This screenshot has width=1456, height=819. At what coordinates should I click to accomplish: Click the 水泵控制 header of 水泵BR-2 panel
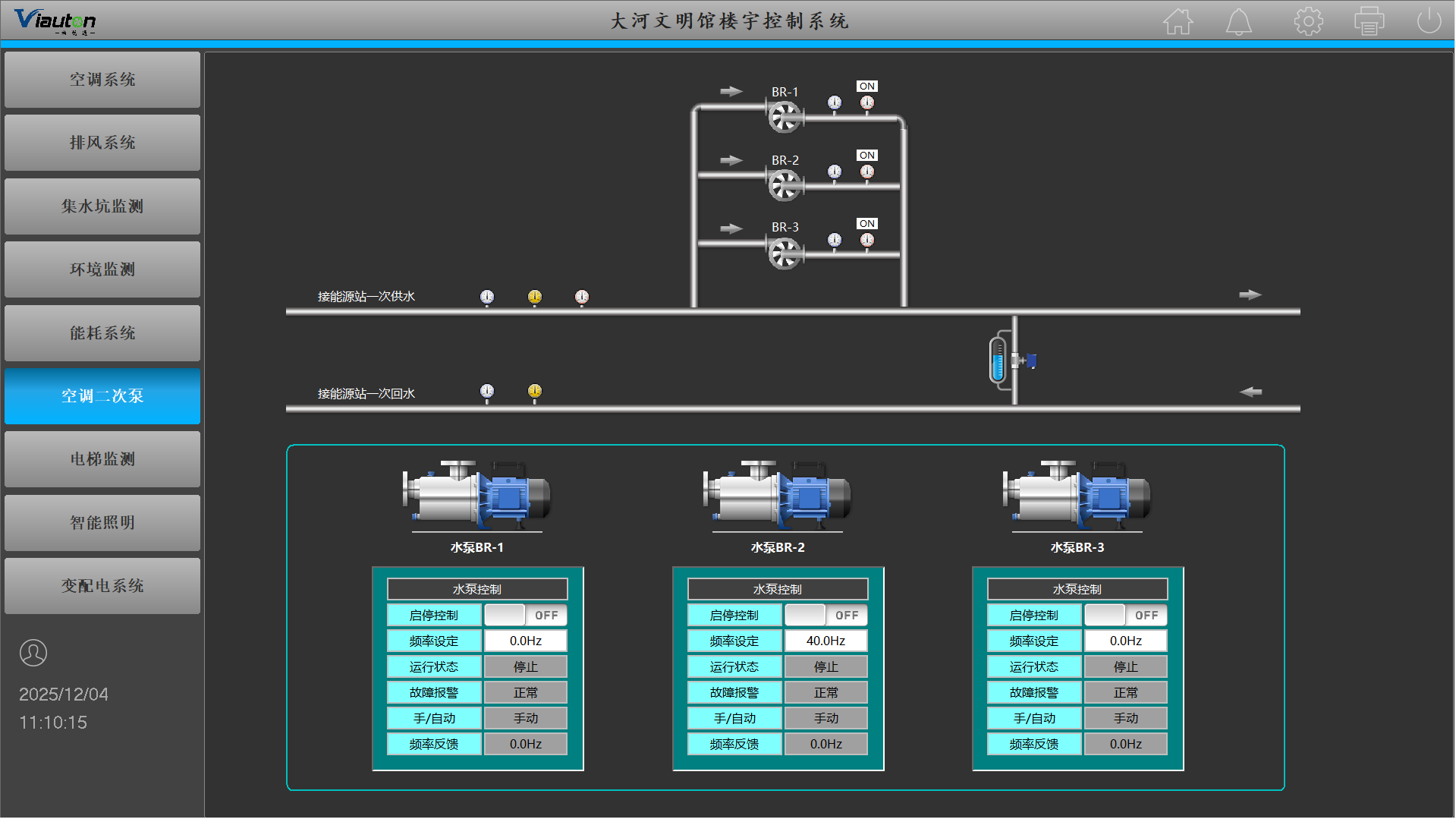pyautogui.click(x=778, y=590)
